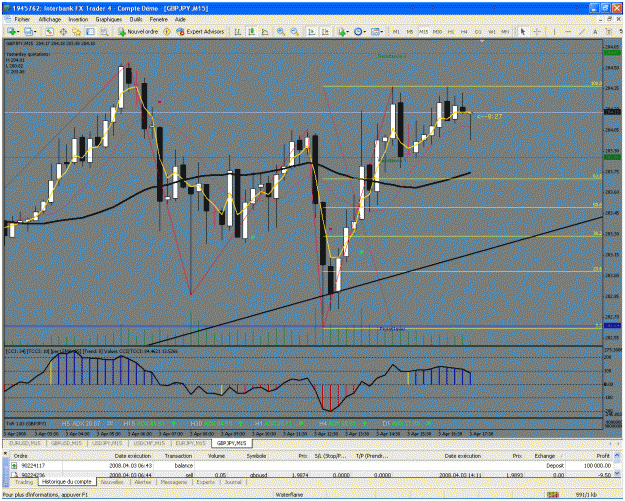Viewport: 625px width, 501px height.
Task: Select the M30 timeframe
Action: click(437, 31)
